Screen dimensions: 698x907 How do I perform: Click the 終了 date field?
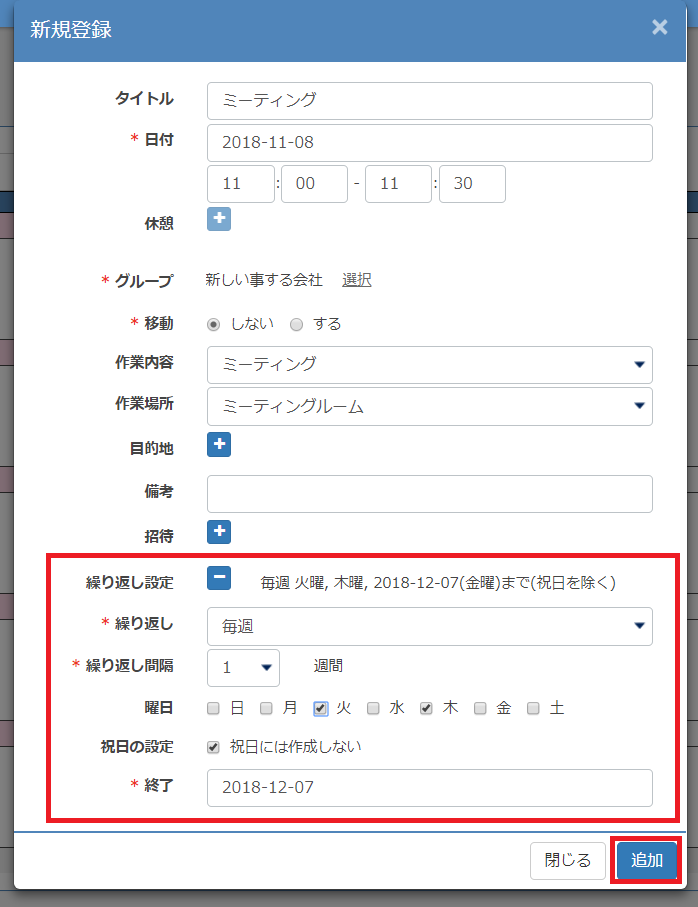coord(430,788)
